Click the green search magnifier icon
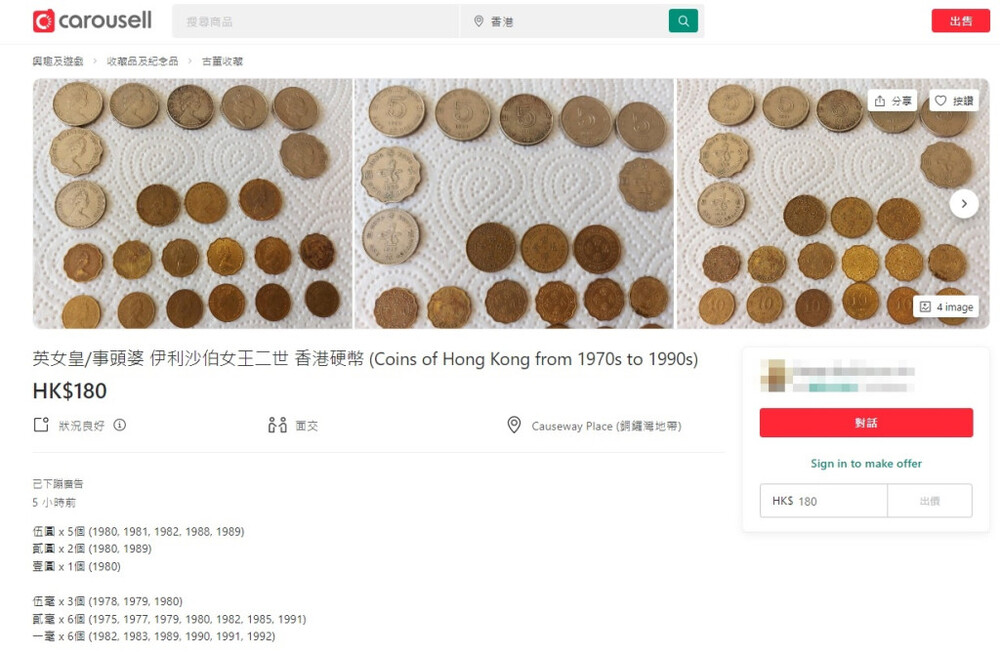 pos(683,20)
